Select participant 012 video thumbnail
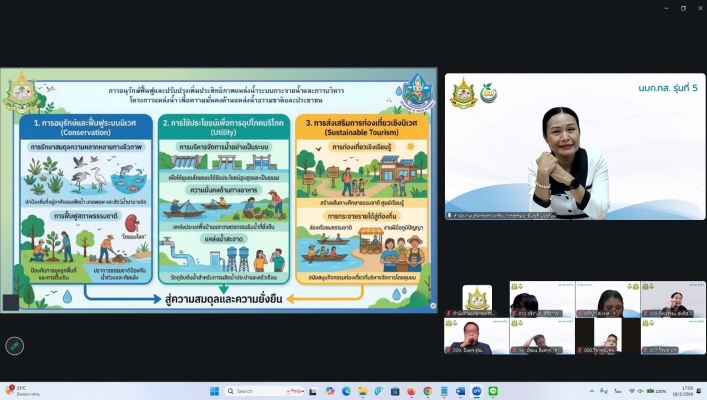The width and height of the screenshot is (707, 400). point(541,300)
